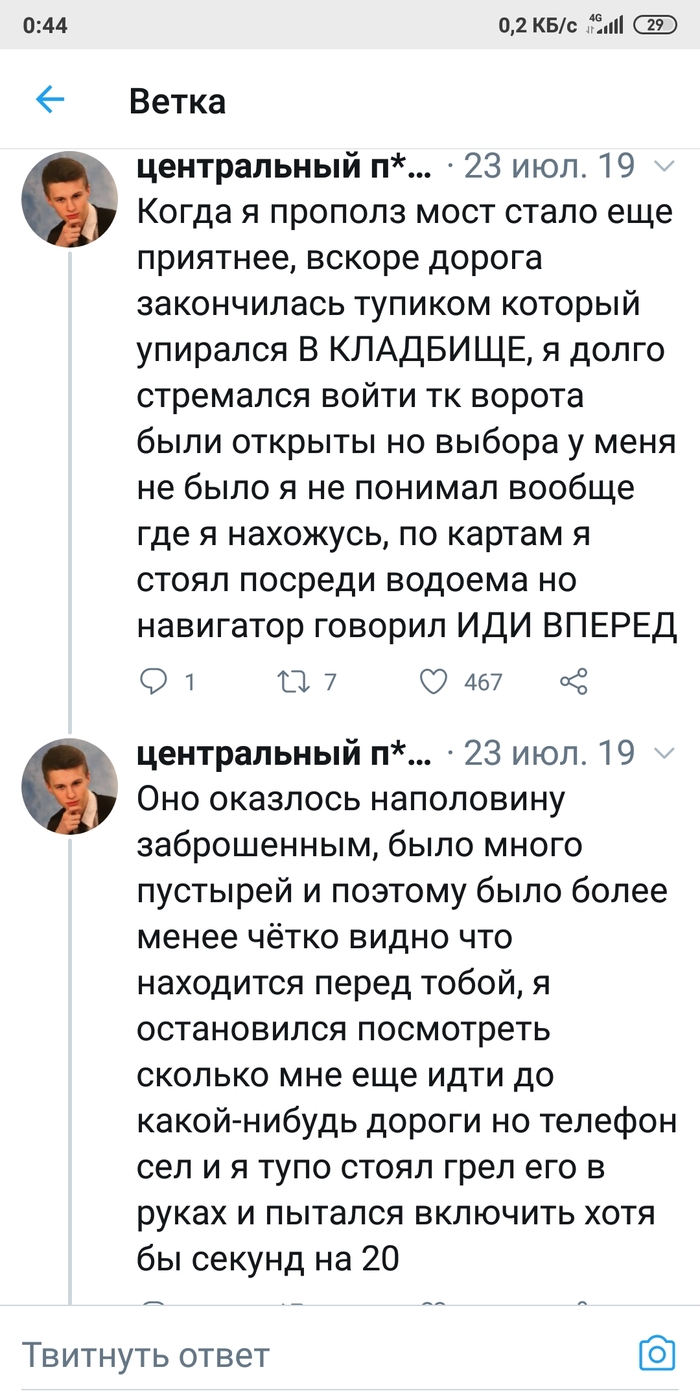Tap the battery indicator in status bar

coord(655,26)
